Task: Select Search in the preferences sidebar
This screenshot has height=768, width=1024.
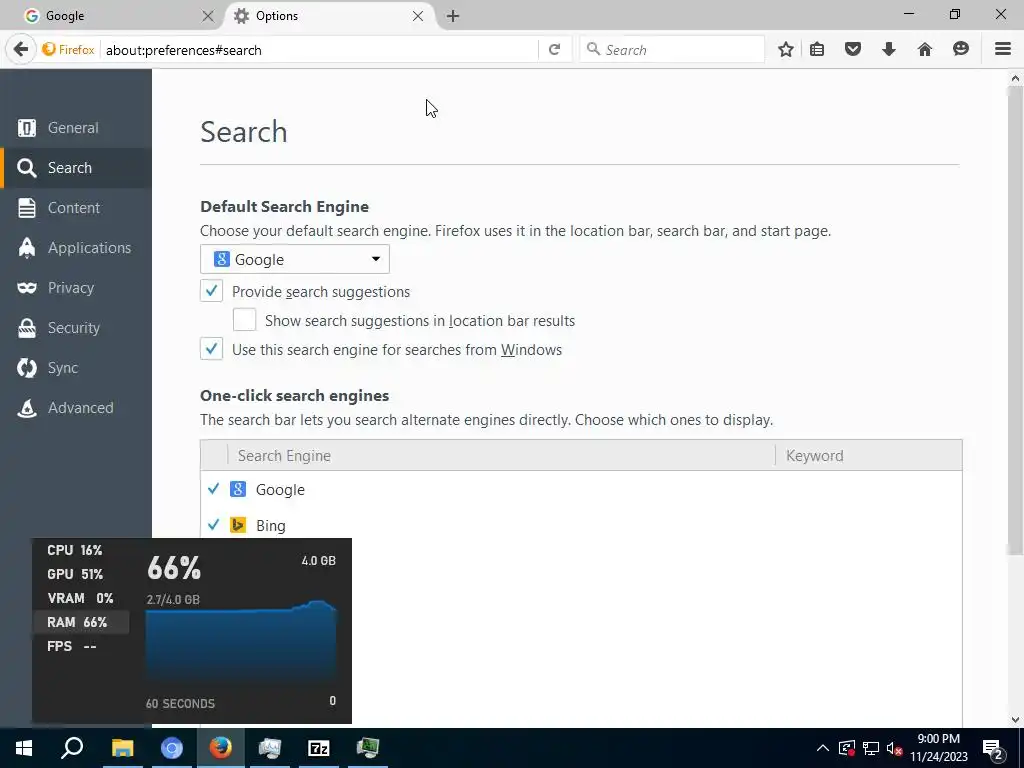Action: click(x=76, y=168)
